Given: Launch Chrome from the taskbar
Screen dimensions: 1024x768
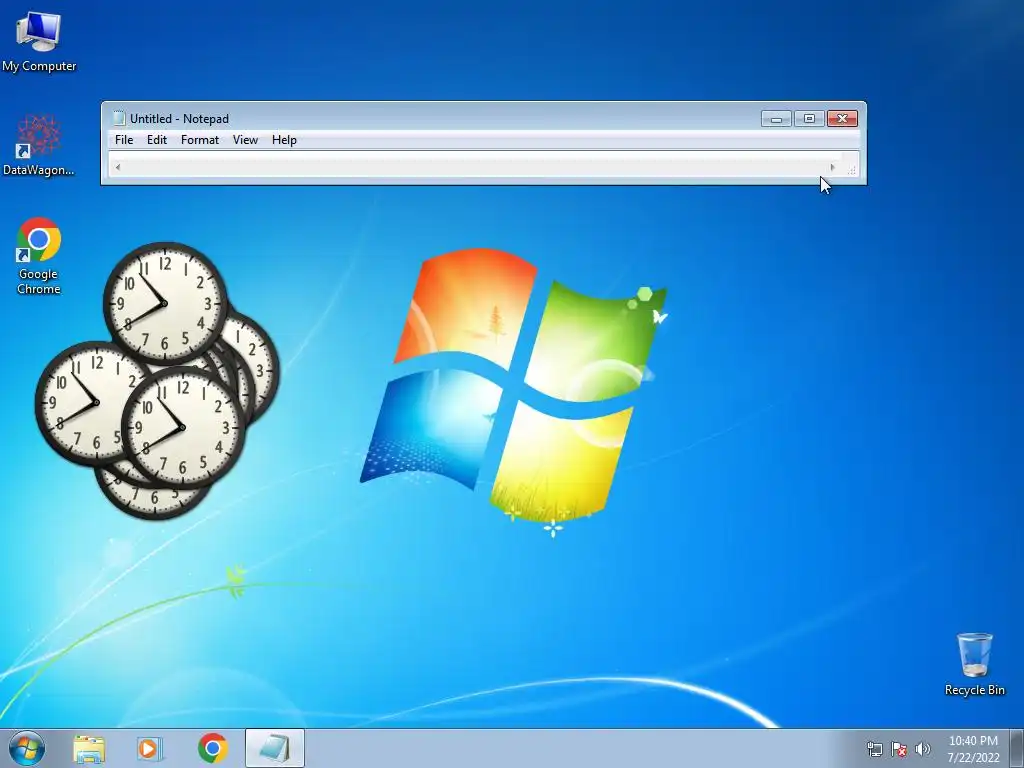Looking at the screenshot, I should point(213,748).
